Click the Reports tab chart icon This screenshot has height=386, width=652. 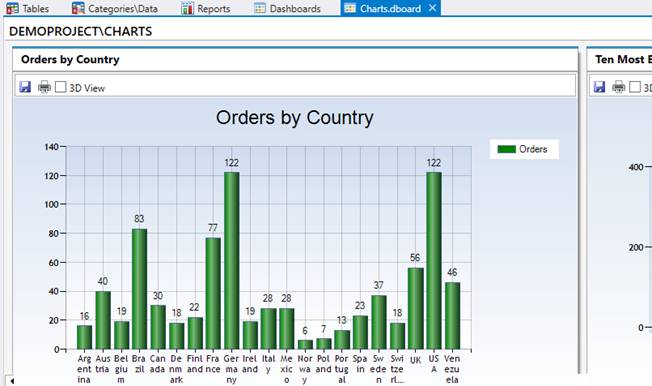pyautogui.click(x=188, y=8)
